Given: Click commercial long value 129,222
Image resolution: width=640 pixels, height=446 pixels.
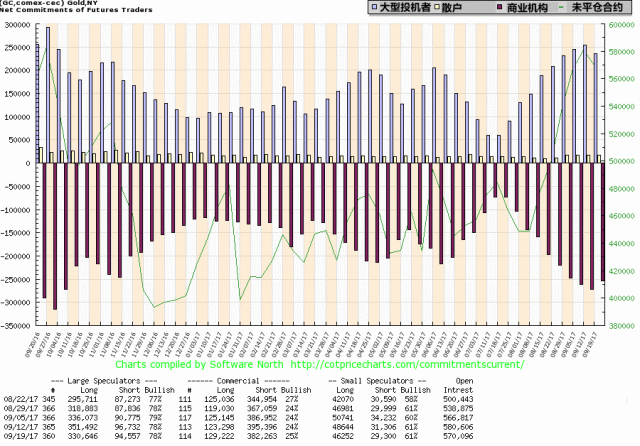Looking at the screenshot, I should pos(219,436).
